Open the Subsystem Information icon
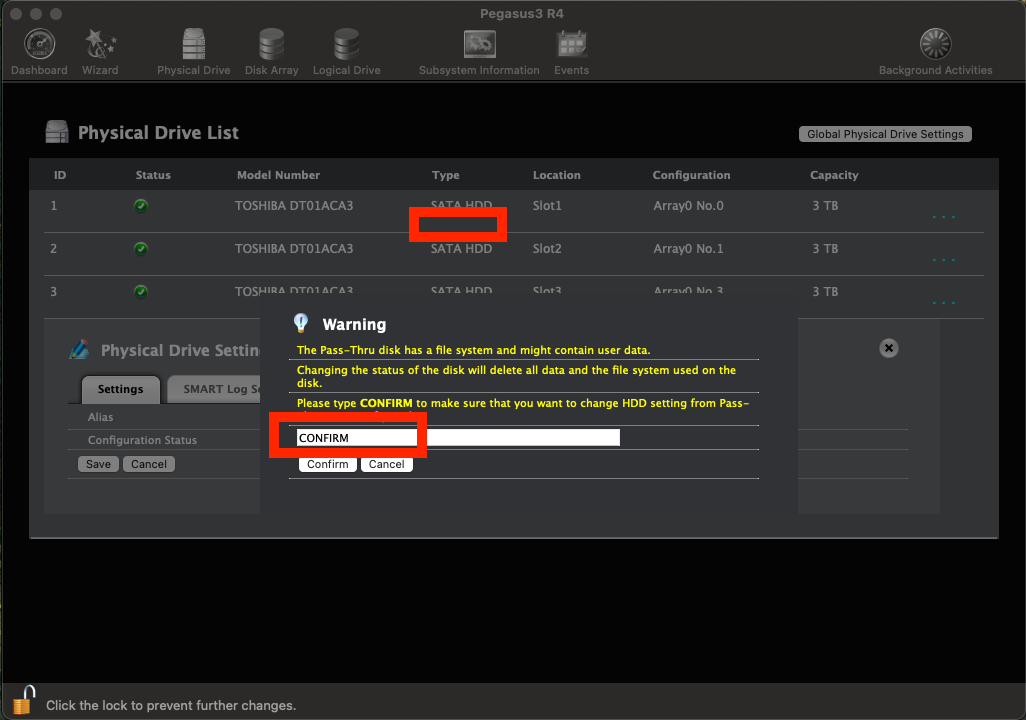 480,45
